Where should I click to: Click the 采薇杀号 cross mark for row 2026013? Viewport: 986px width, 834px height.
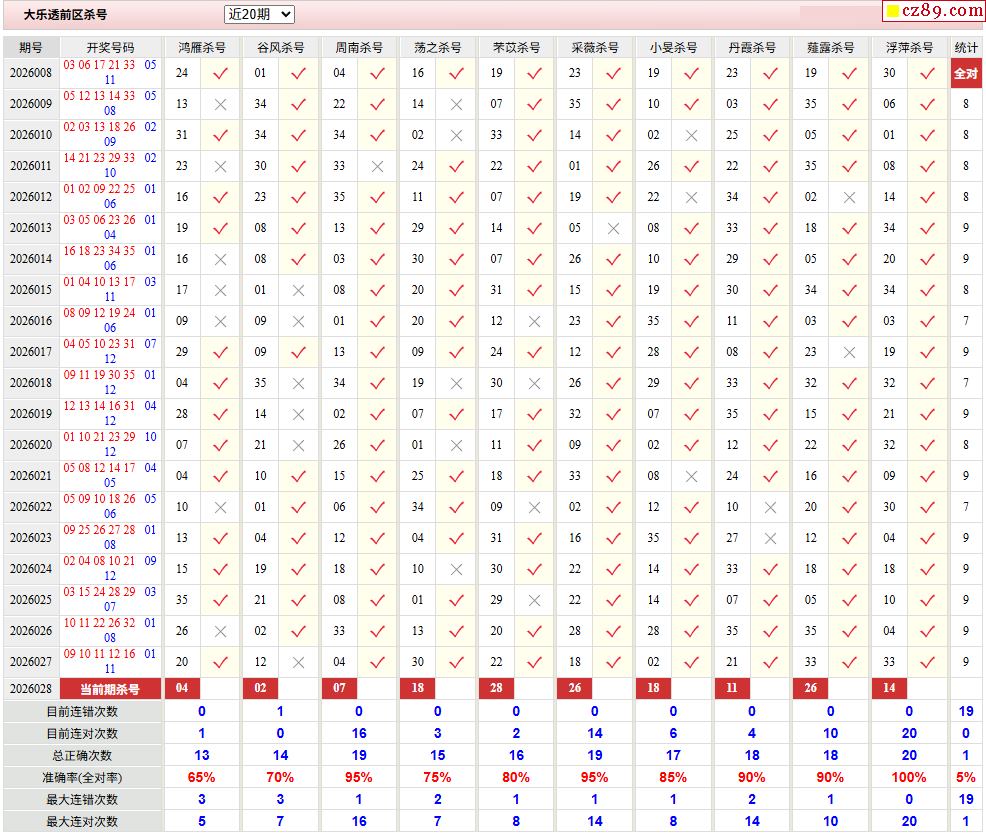click(613, 228)
